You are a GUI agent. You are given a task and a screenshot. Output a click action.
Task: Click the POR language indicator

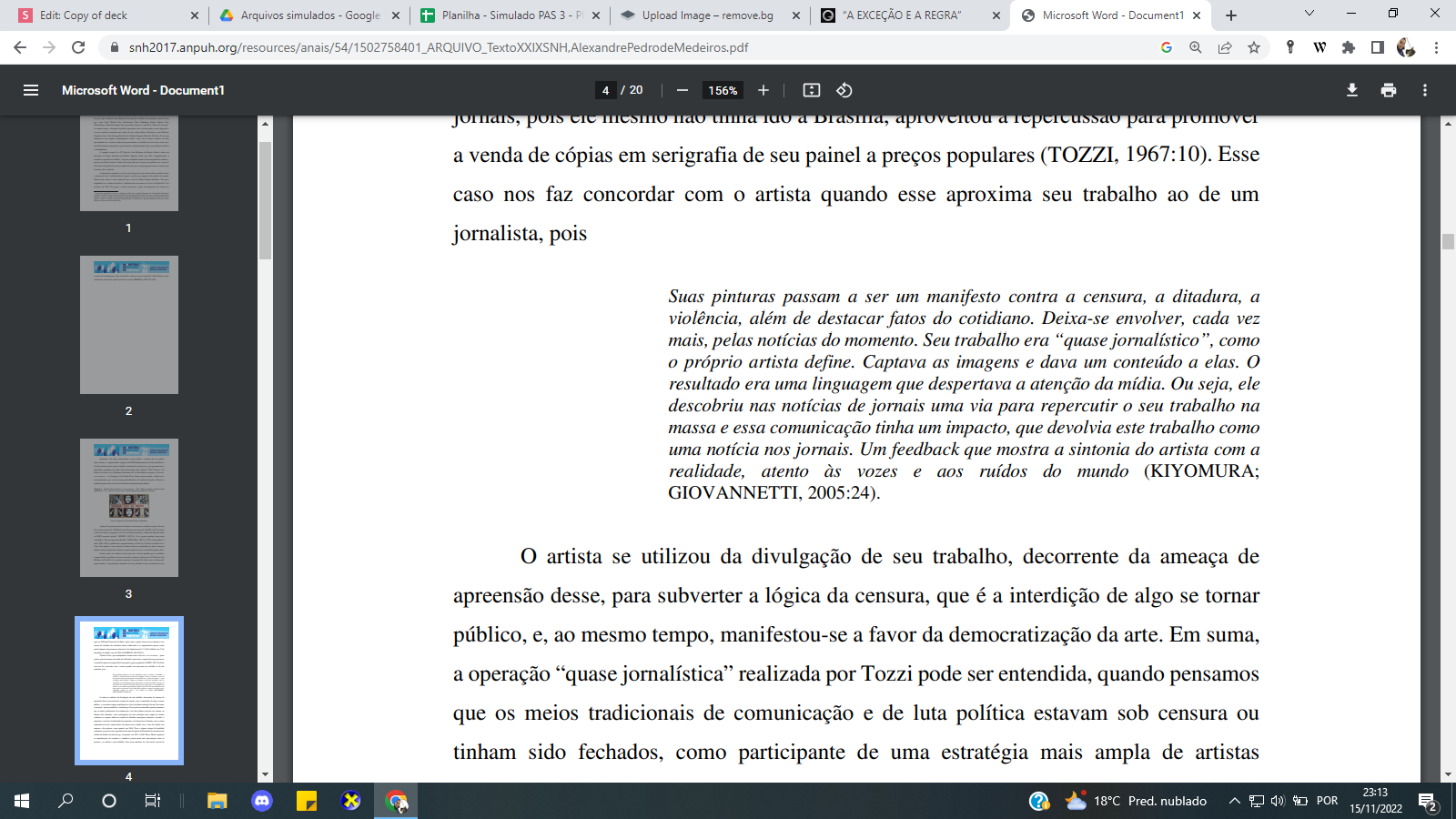coord(1328,801)
